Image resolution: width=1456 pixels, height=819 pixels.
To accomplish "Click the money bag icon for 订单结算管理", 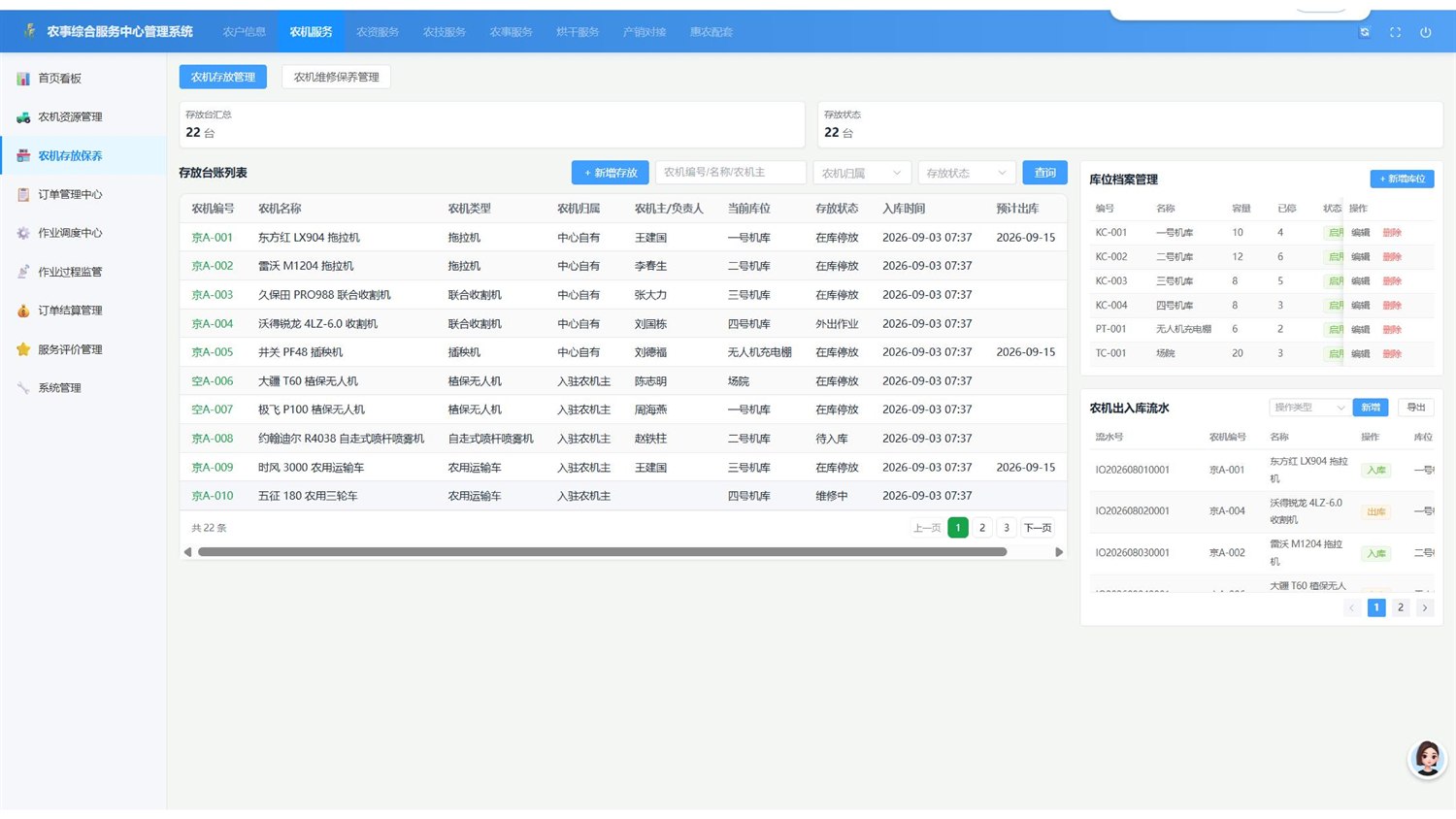I will pos(23,311).
